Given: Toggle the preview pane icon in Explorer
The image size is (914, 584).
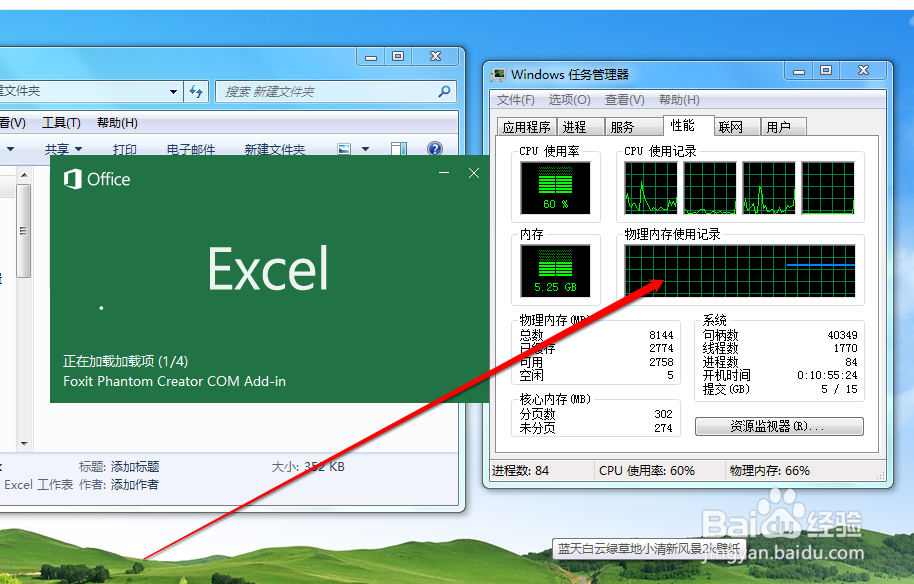Looking at the screenshot, I should pos(399,149).
